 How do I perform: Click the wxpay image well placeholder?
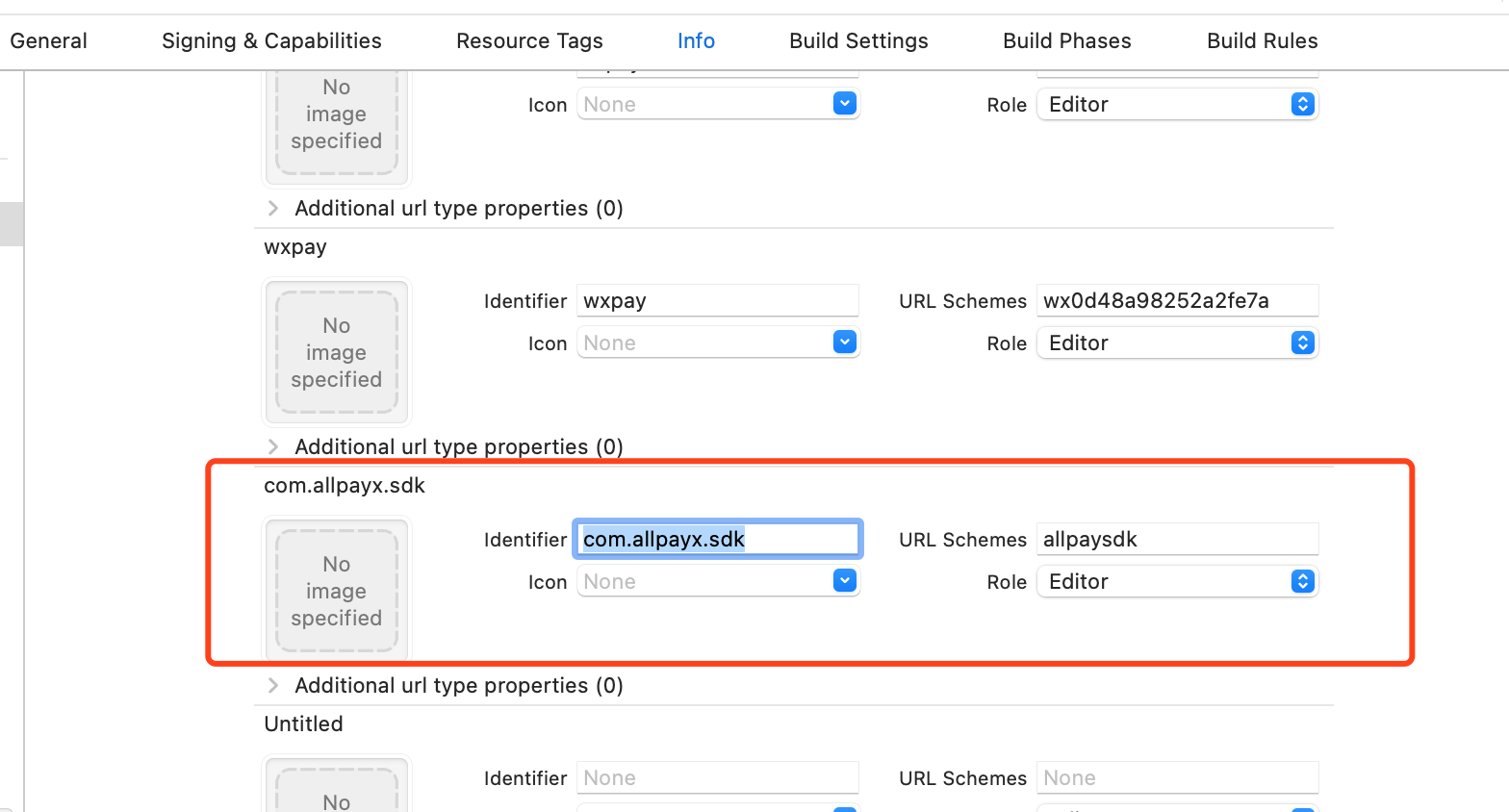pyautogui.click(x=336, y=352)
